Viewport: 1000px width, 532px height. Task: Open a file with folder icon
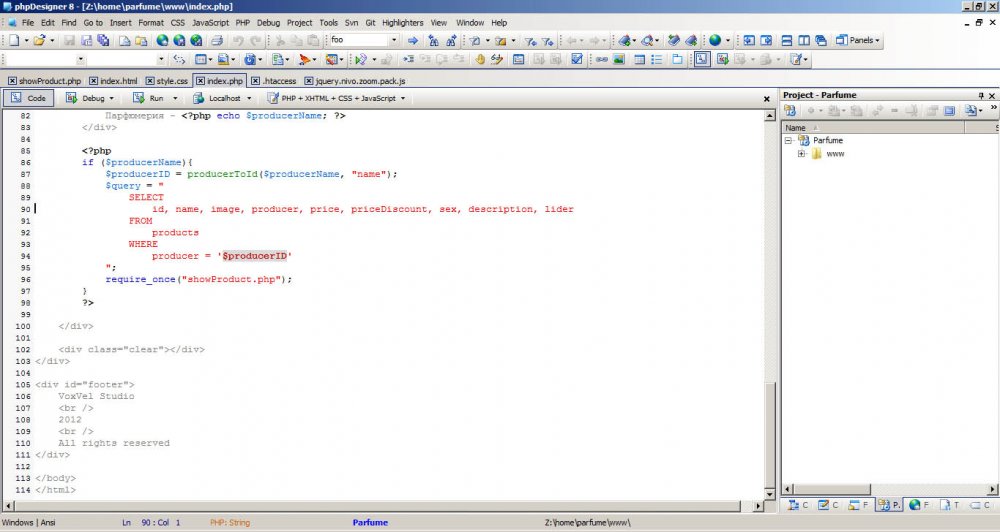40,40
